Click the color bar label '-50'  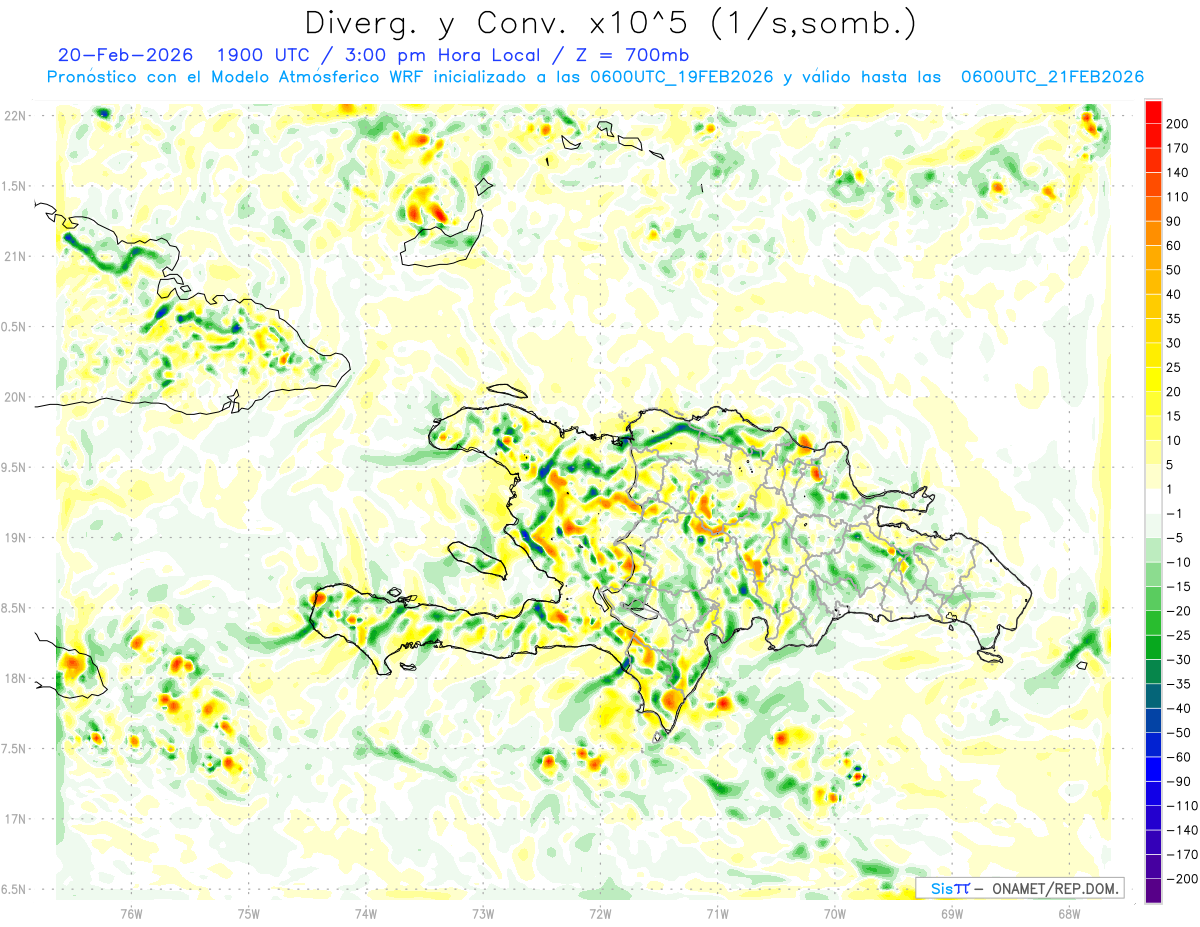(1179, 733)
